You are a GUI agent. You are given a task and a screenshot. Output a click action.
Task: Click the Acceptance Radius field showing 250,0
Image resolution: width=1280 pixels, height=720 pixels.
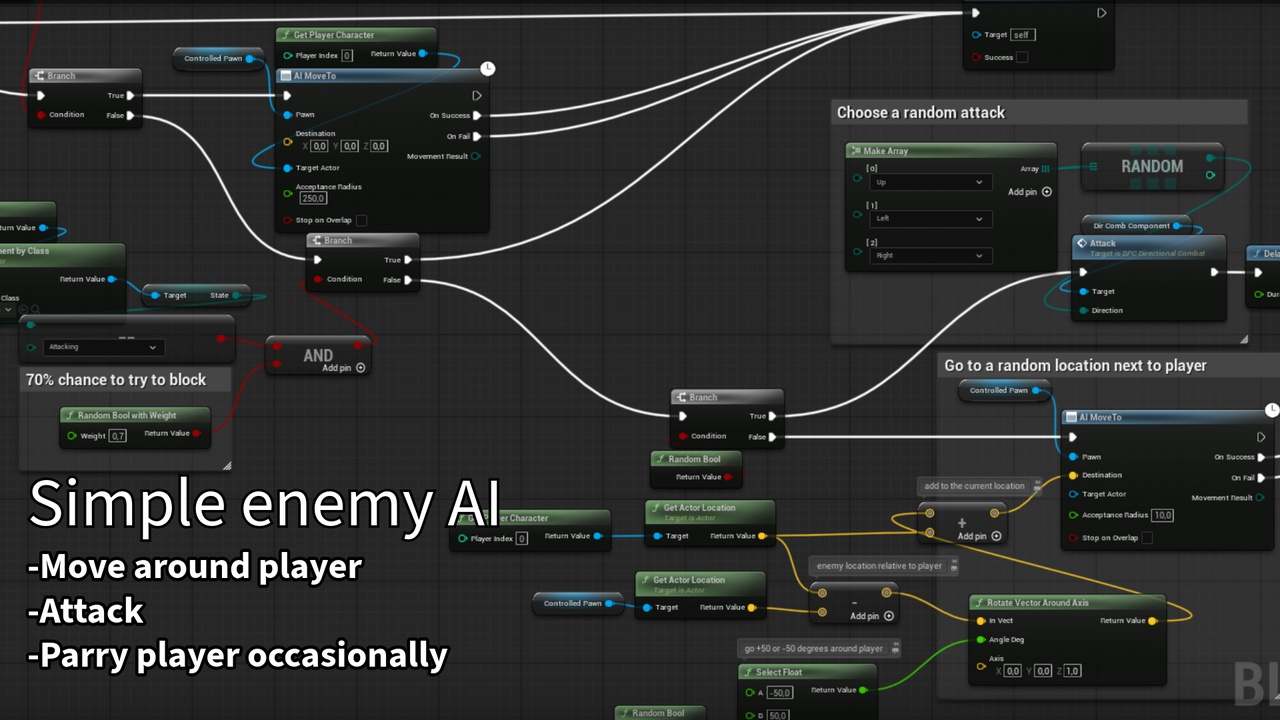(x=315, y=198)
